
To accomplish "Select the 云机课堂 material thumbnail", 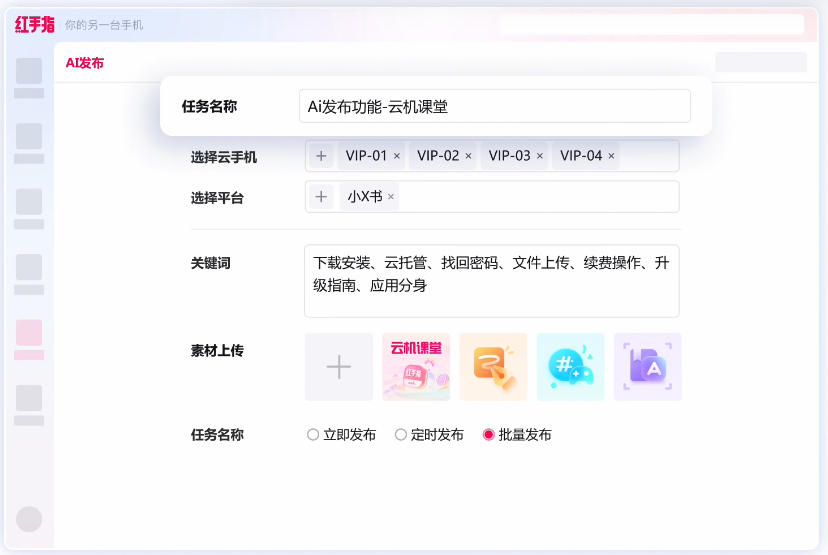I will [416, 367].
